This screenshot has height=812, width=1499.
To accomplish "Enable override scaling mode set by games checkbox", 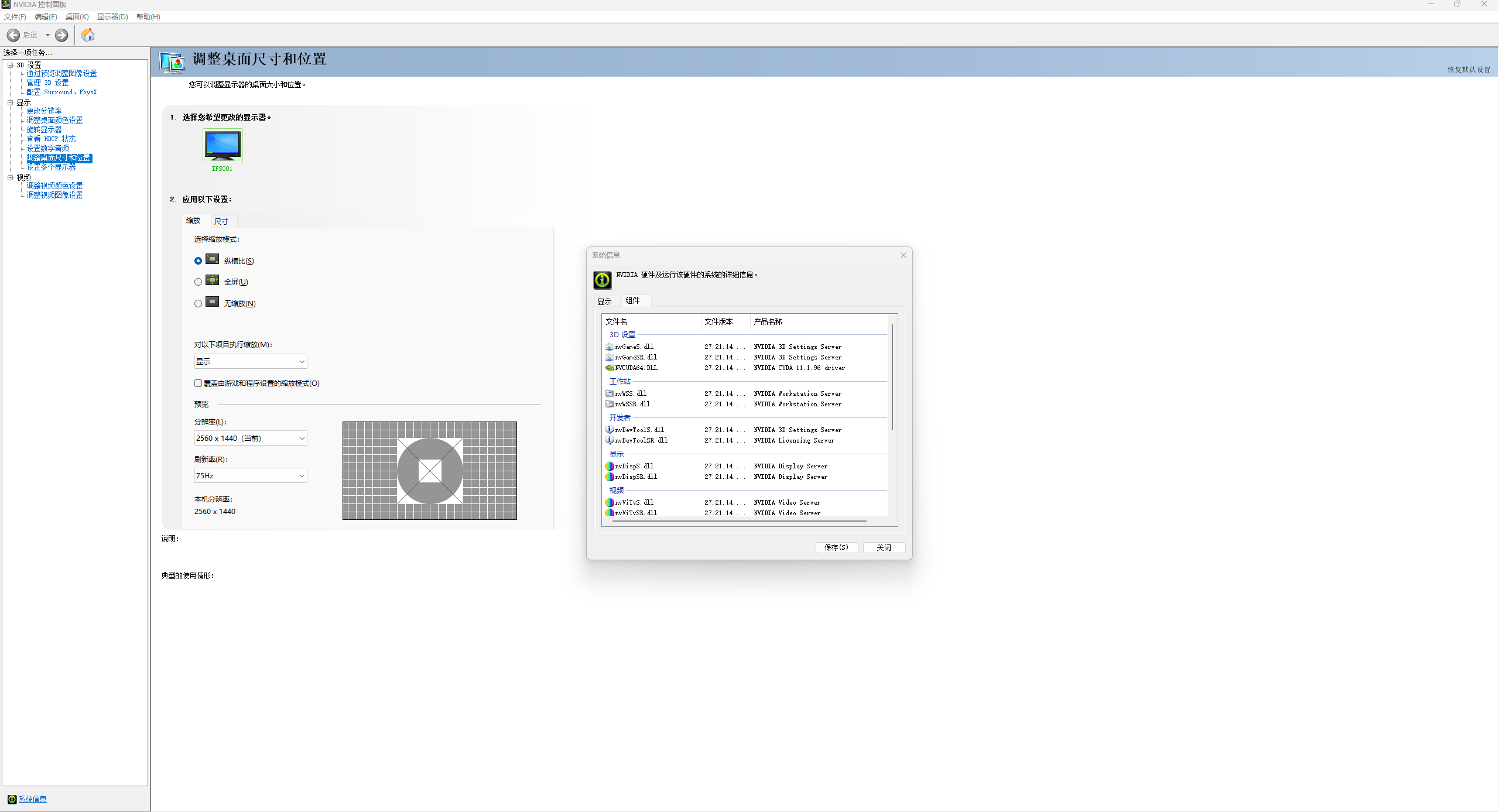I will 198,383.
